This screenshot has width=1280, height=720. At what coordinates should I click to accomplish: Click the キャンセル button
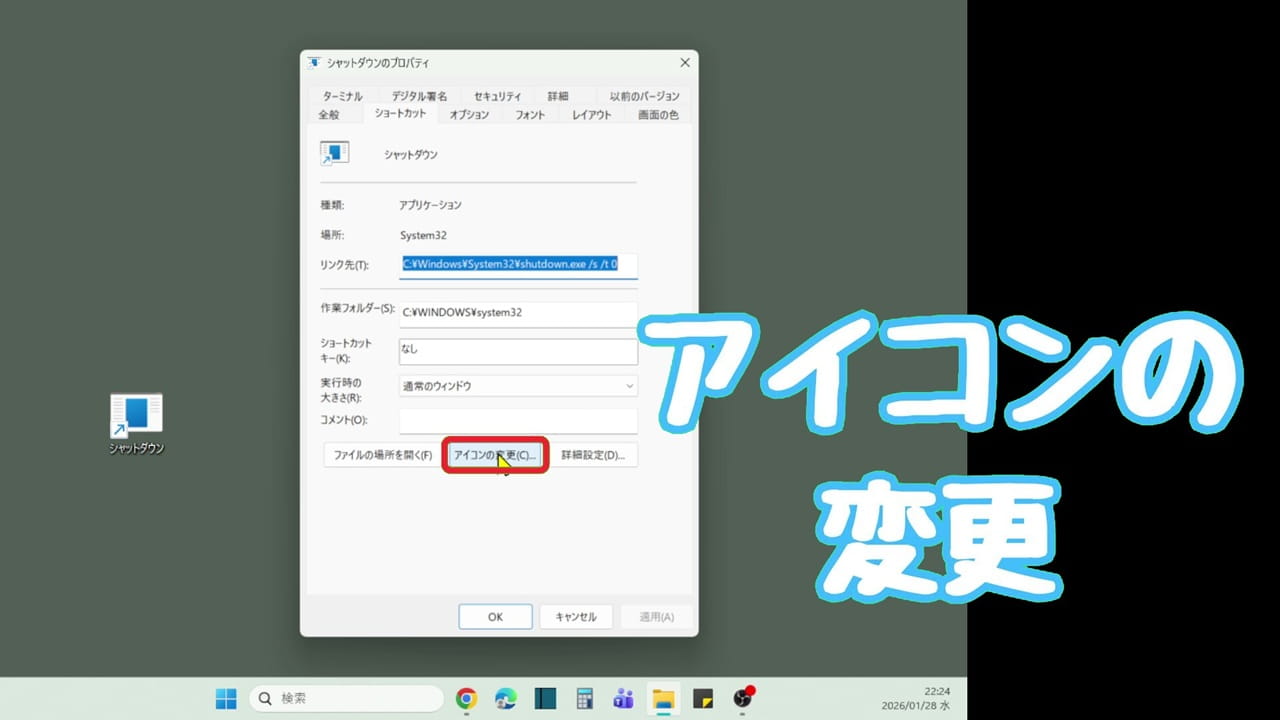pos(576,616)
